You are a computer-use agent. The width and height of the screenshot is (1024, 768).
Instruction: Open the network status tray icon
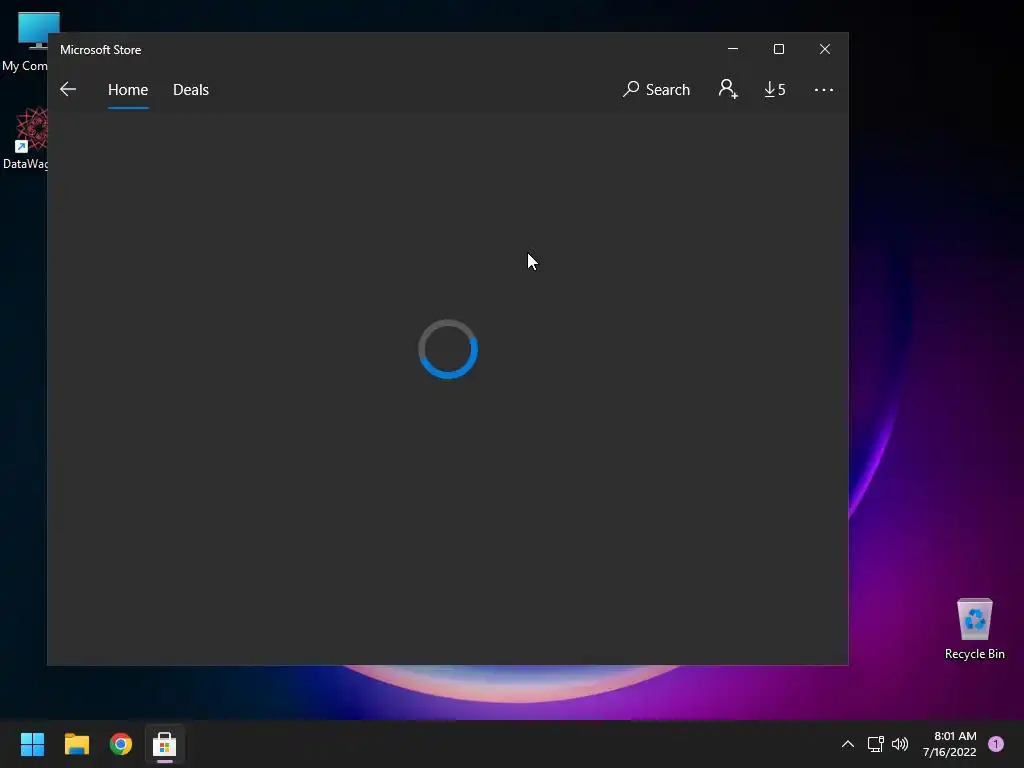875,744
